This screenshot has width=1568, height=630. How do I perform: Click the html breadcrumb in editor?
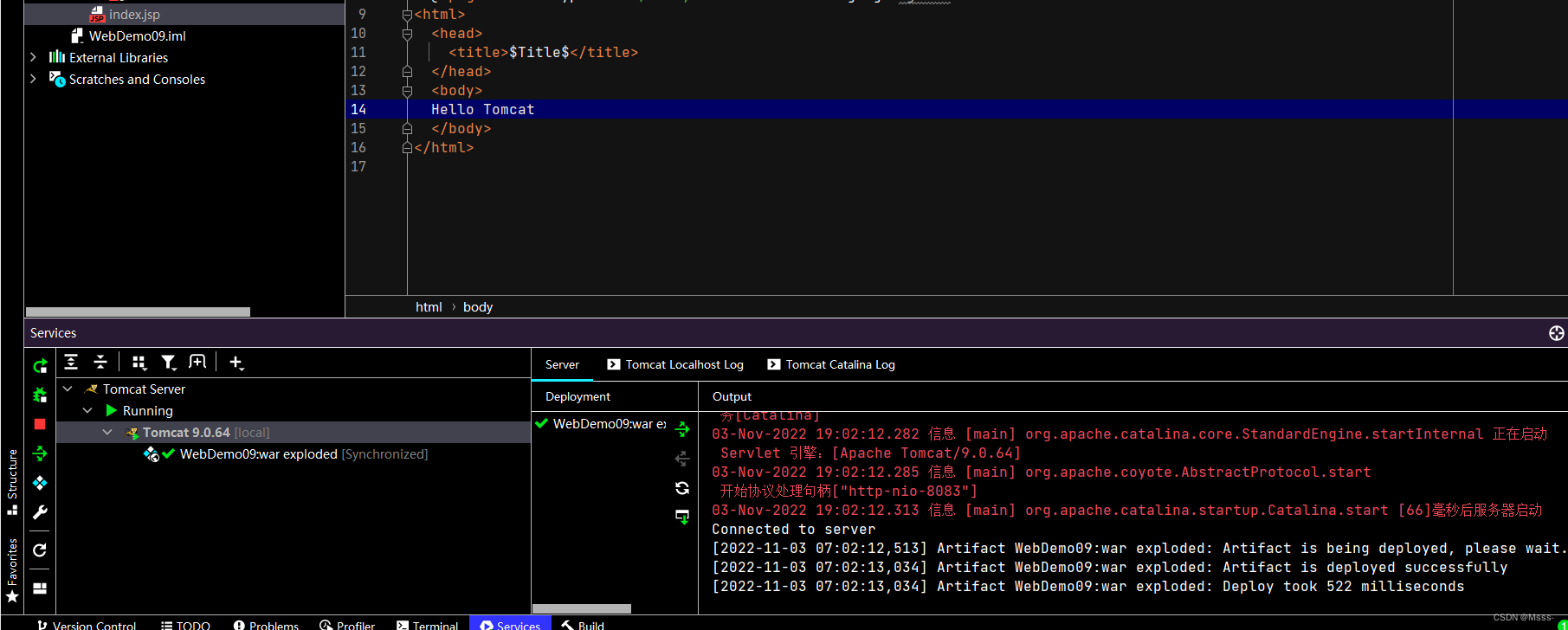click(x=429, y=307)
